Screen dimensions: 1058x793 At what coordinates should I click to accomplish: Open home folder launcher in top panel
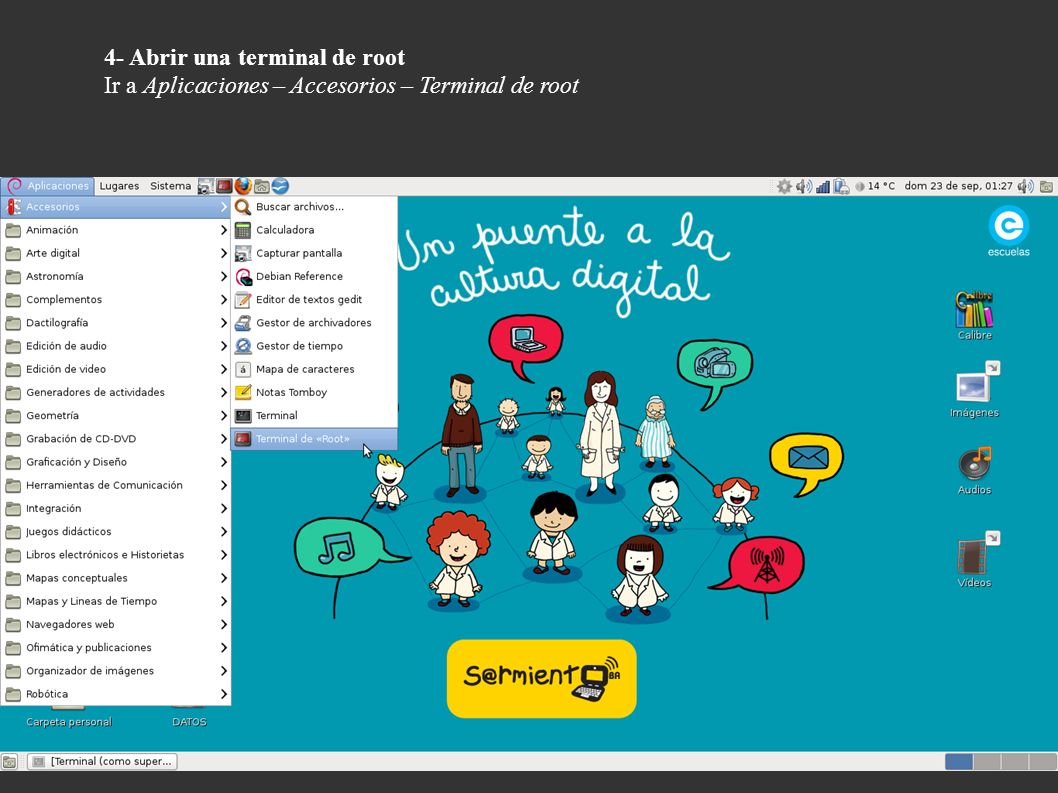[x=262, y=186]
